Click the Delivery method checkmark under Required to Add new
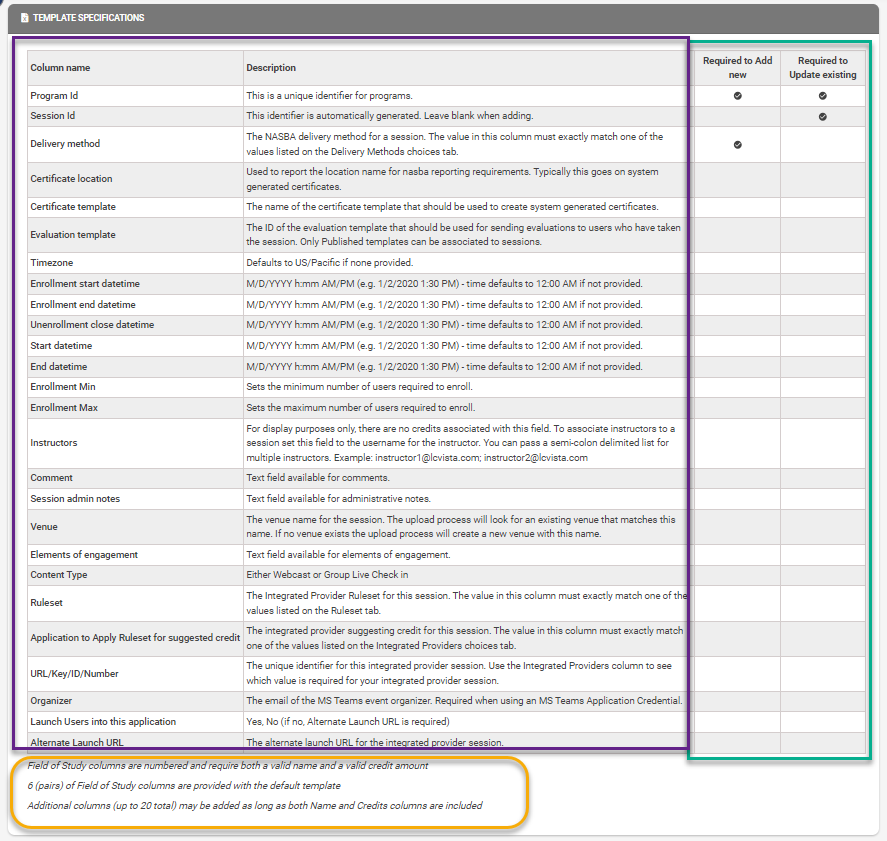Screen dimensions: 887x841 point(737,144)
